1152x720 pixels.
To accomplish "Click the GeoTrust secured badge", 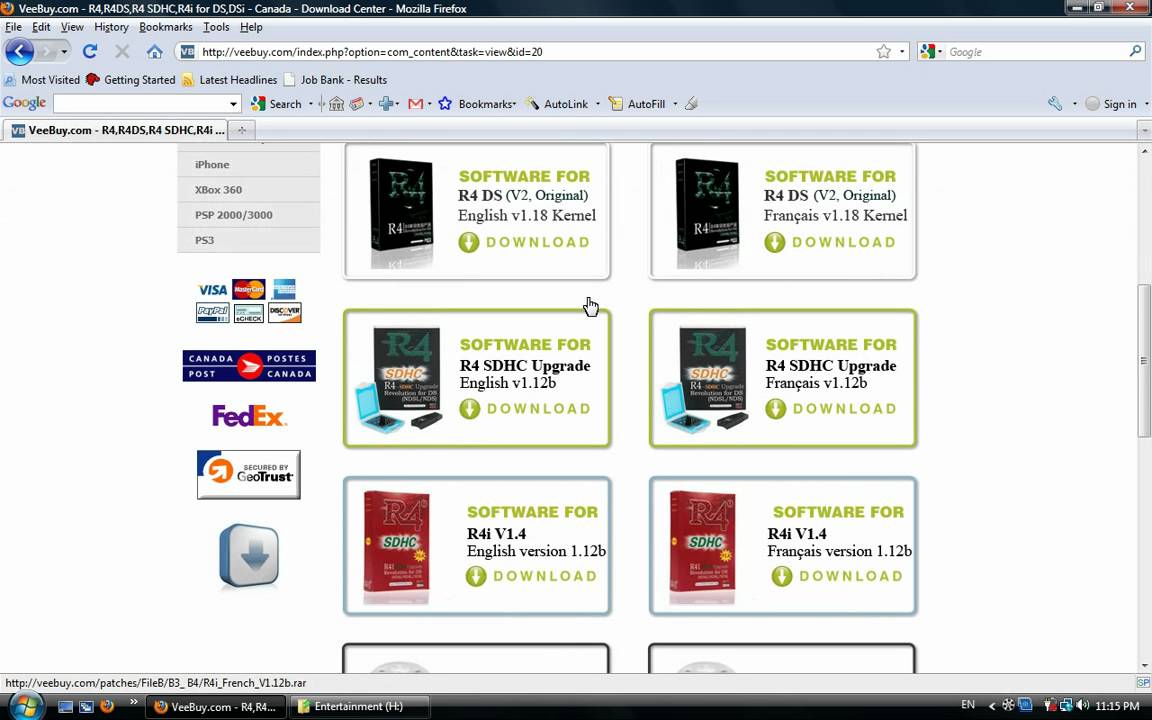I will pyautogui.click(x=248, y=475).
